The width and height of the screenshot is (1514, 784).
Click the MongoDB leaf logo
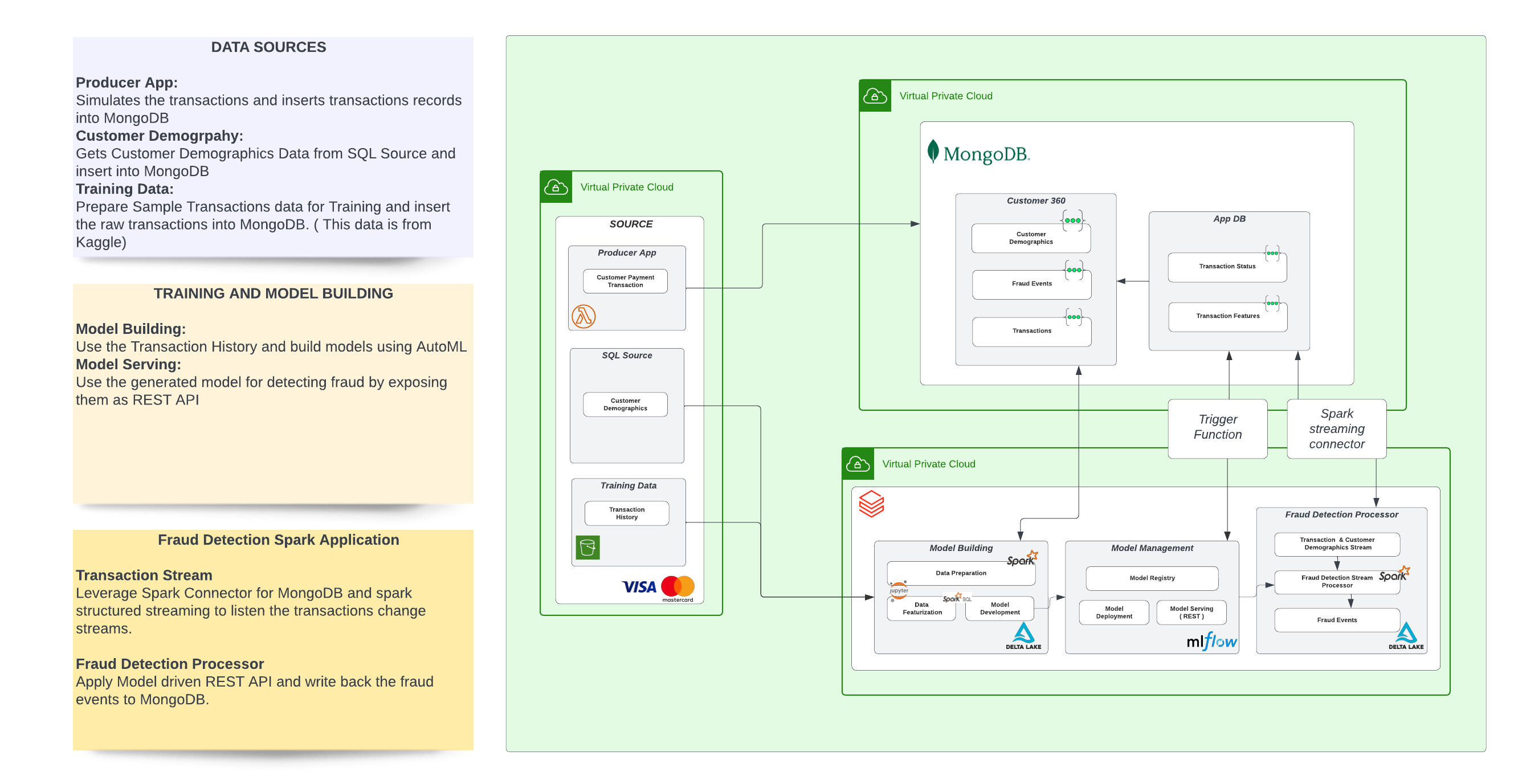pyautogui.click(x=933, y=152)
